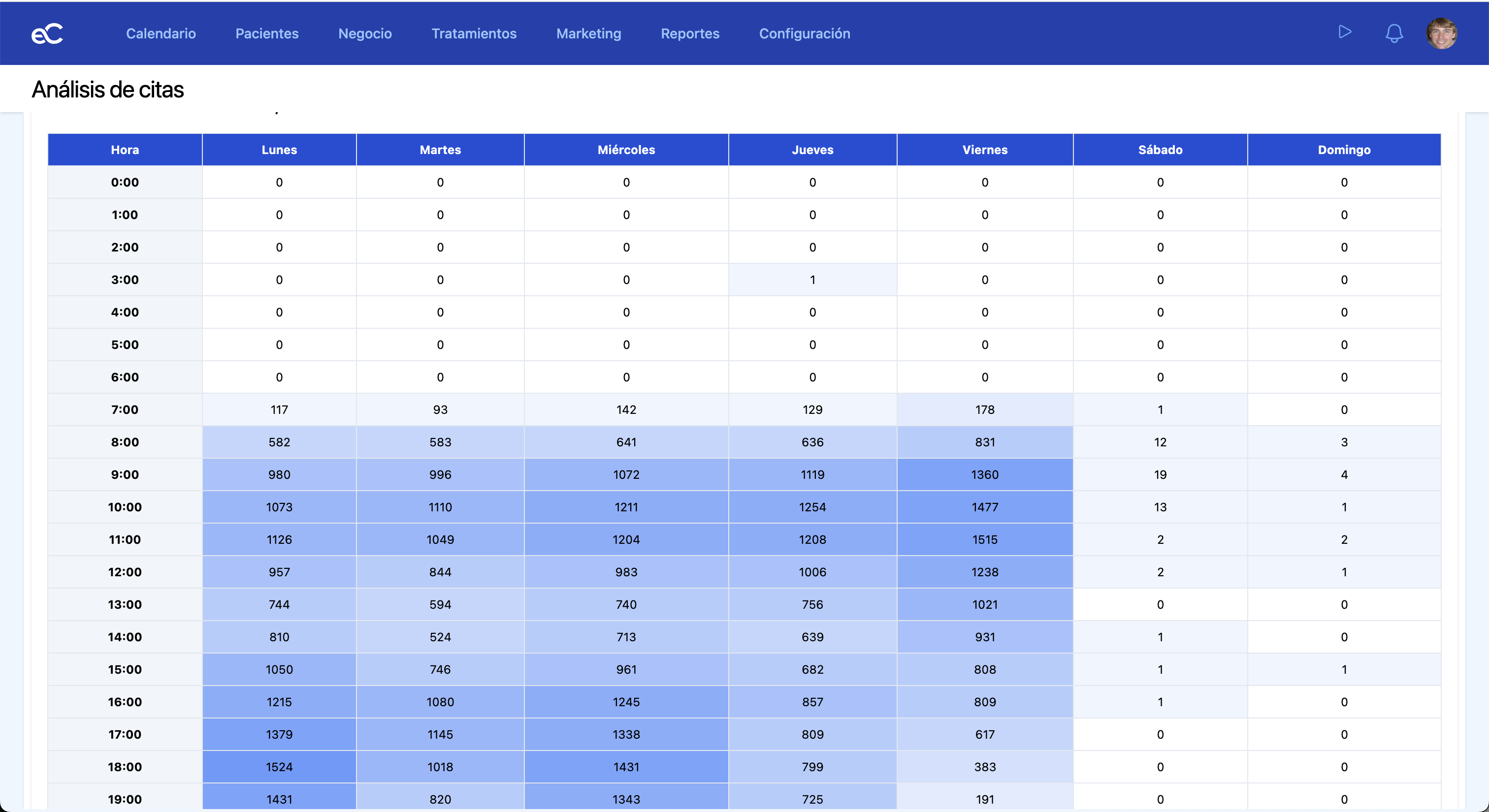The width and height of the screenshot is (1489, 812).
Task: Click the Viernes 11:00 cell showing 1515
Action: click(984, 539)
